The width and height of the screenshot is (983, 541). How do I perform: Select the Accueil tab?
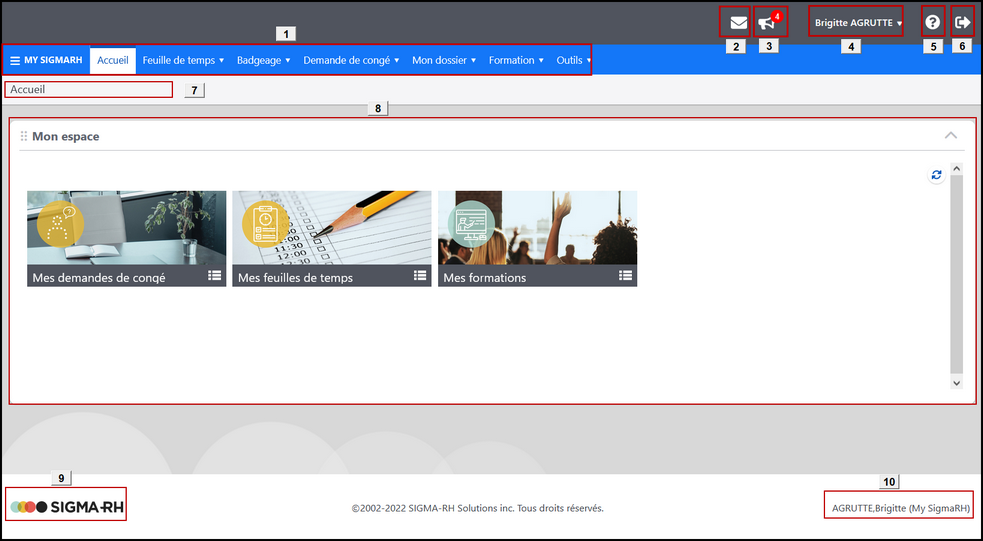tap(112, 60)
